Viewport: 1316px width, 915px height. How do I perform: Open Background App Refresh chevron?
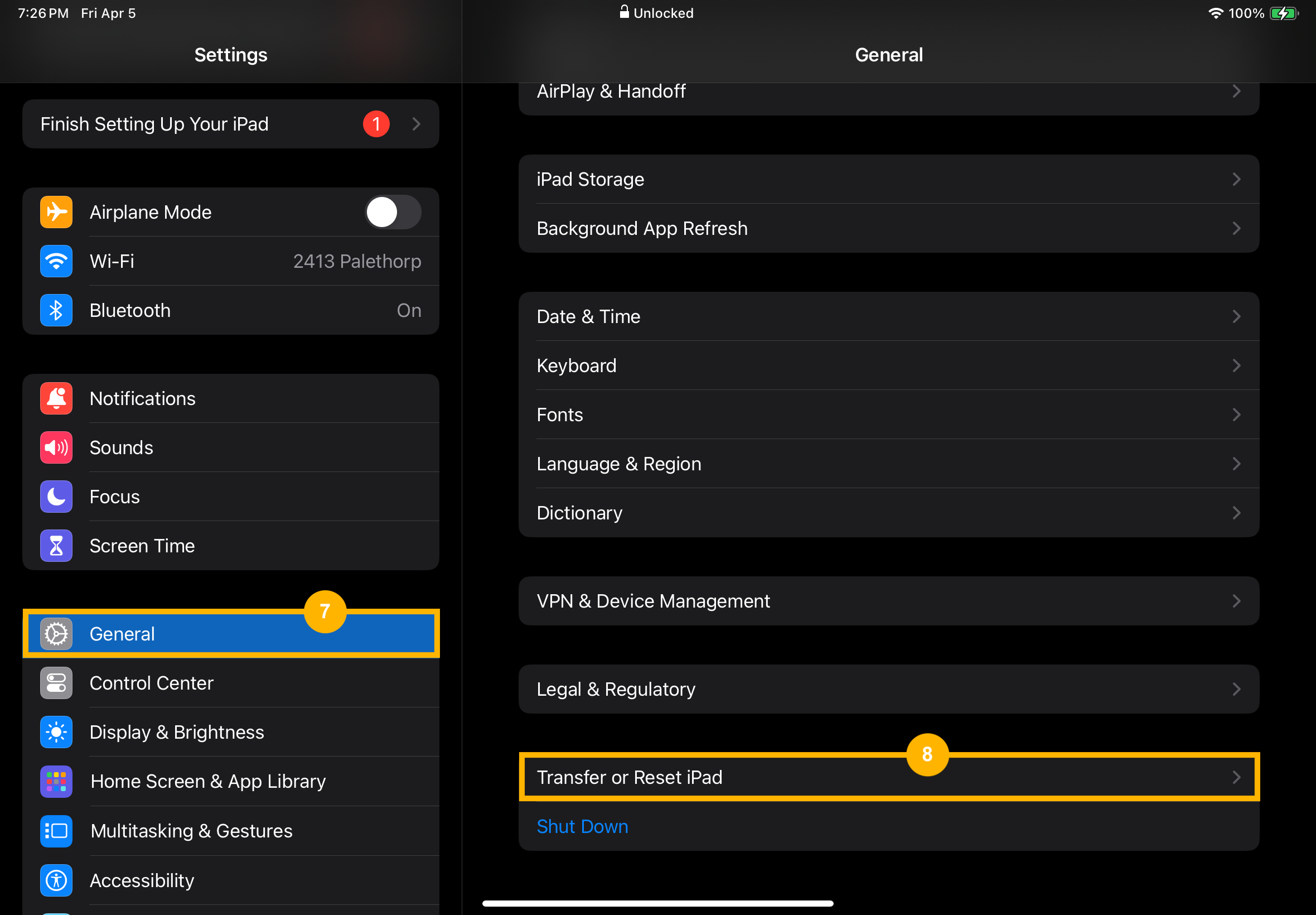pyautogui.click(x=1236, y=228)
